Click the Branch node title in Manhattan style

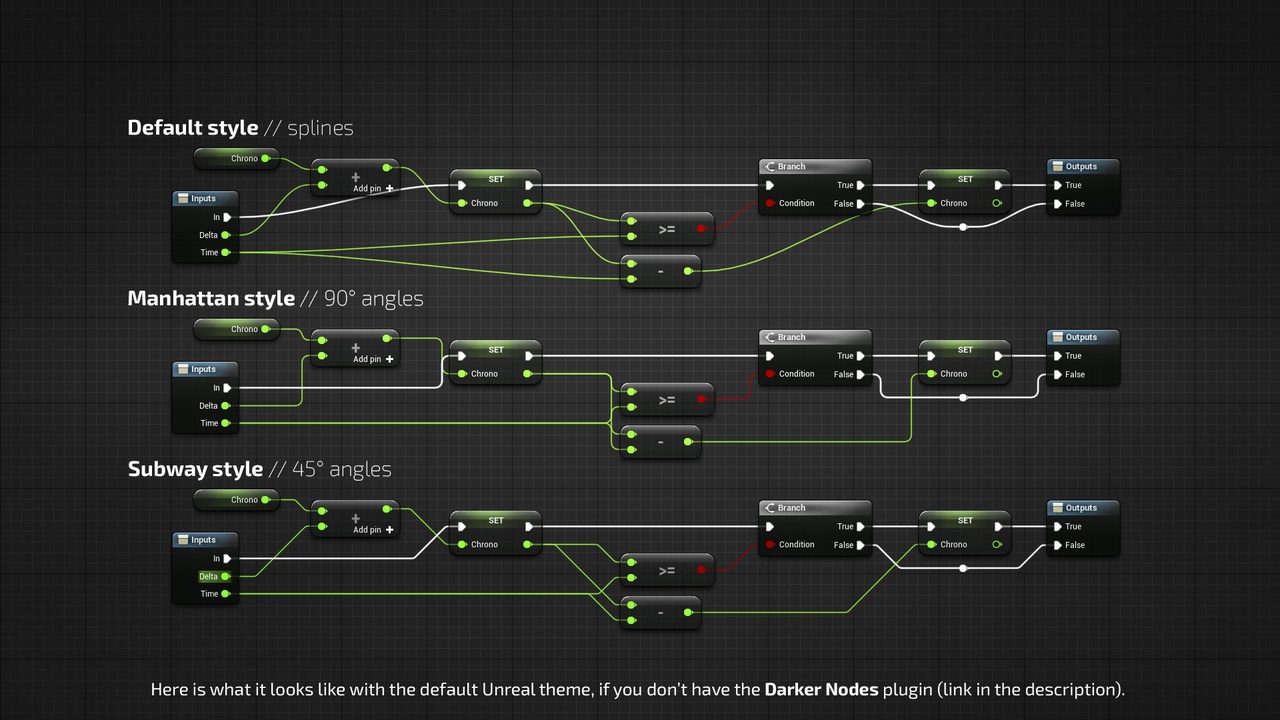(791, 337)
